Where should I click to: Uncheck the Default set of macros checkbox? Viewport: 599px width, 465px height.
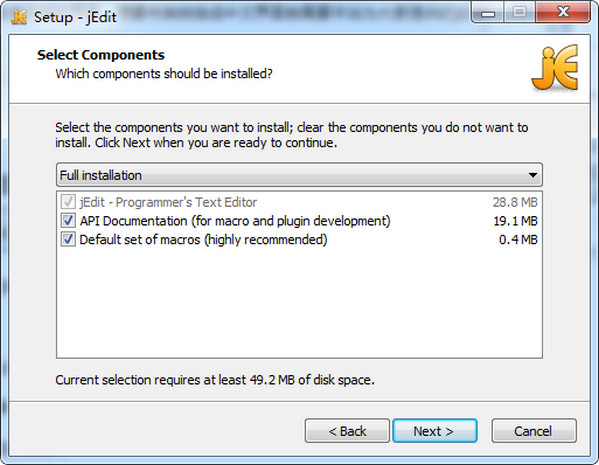tap(68, 240)
